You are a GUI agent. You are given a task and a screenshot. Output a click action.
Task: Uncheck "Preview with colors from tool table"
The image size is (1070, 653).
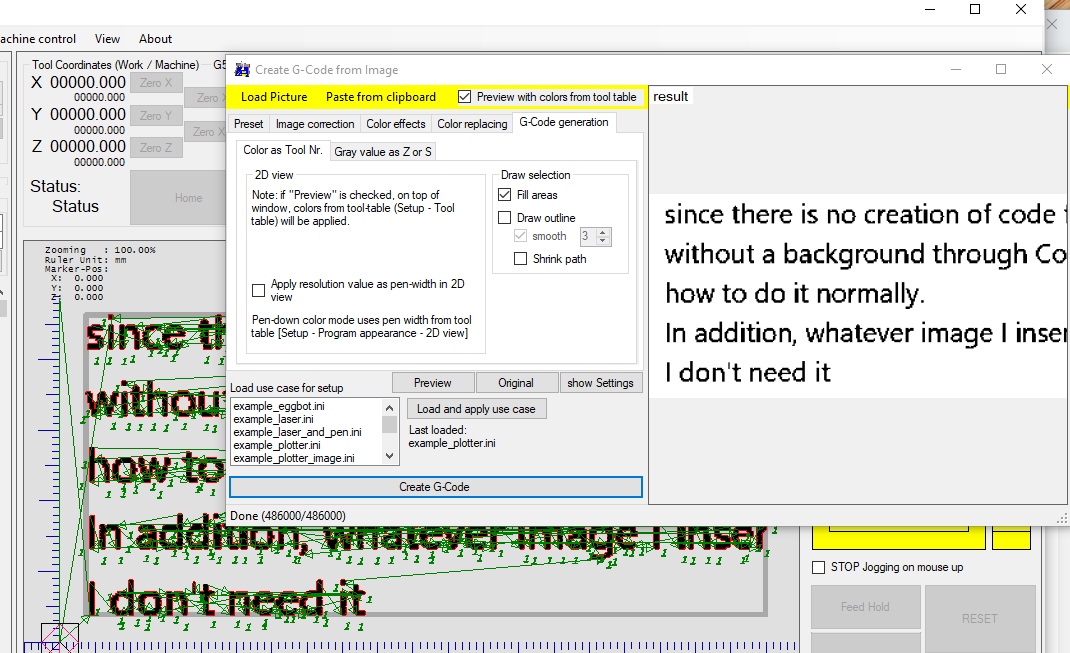click(x=463, y=97)
